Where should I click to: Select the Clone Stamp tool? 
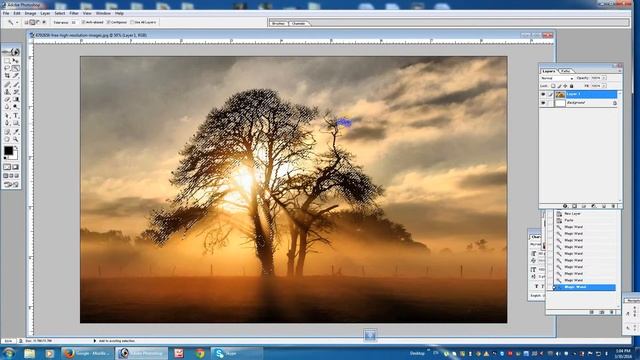(7, 92)
